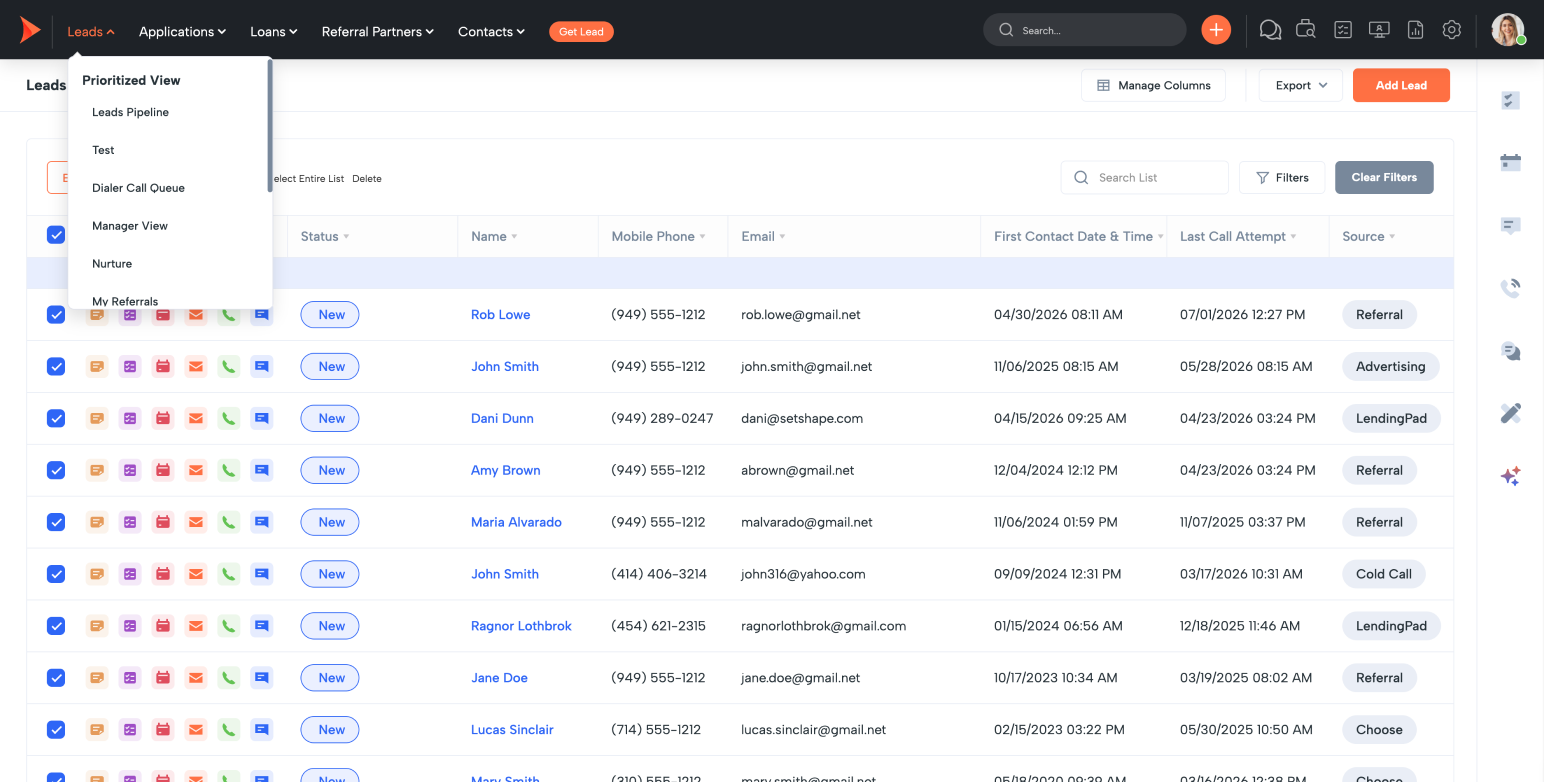Click the Delete bulk action

(366, 179)
